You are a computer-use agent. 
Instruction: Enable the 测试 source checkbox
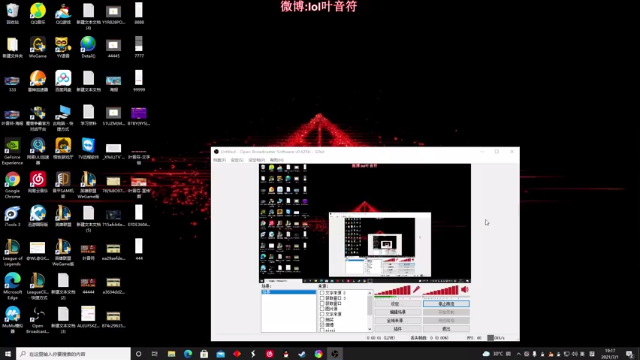(x=322, y=320)
